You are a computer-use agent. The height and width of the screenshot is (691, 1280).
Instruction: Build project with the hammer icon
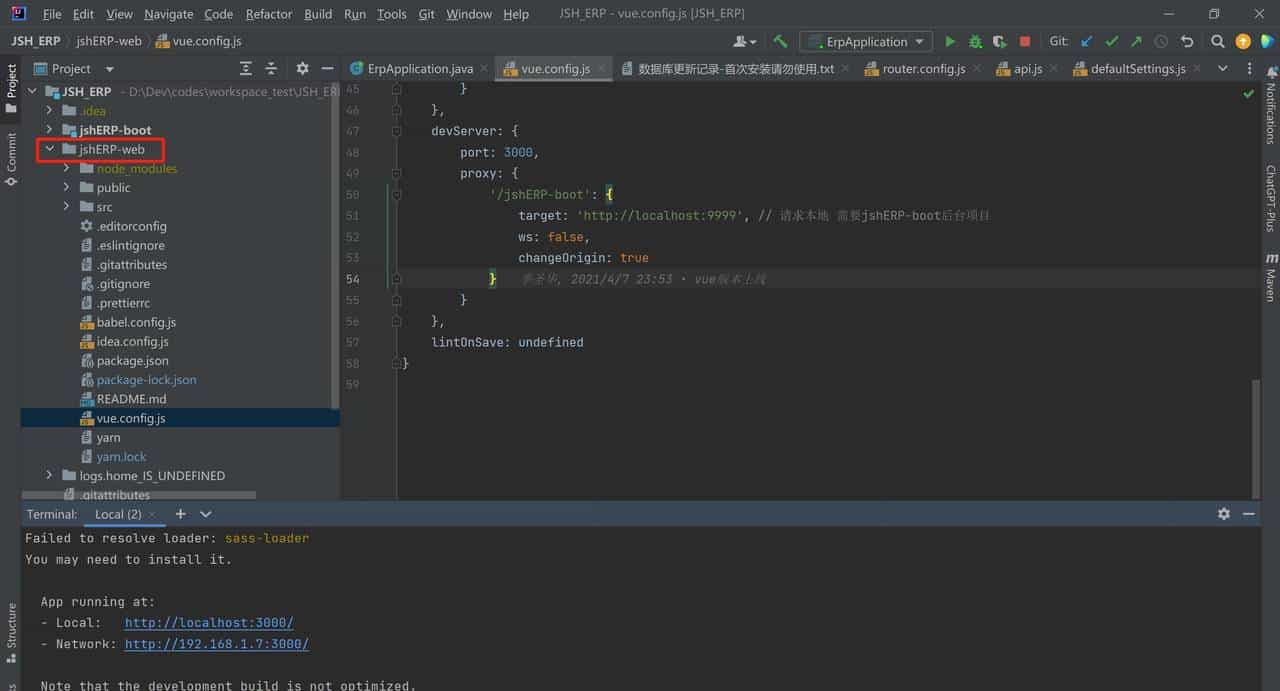[x=780, y=42]
